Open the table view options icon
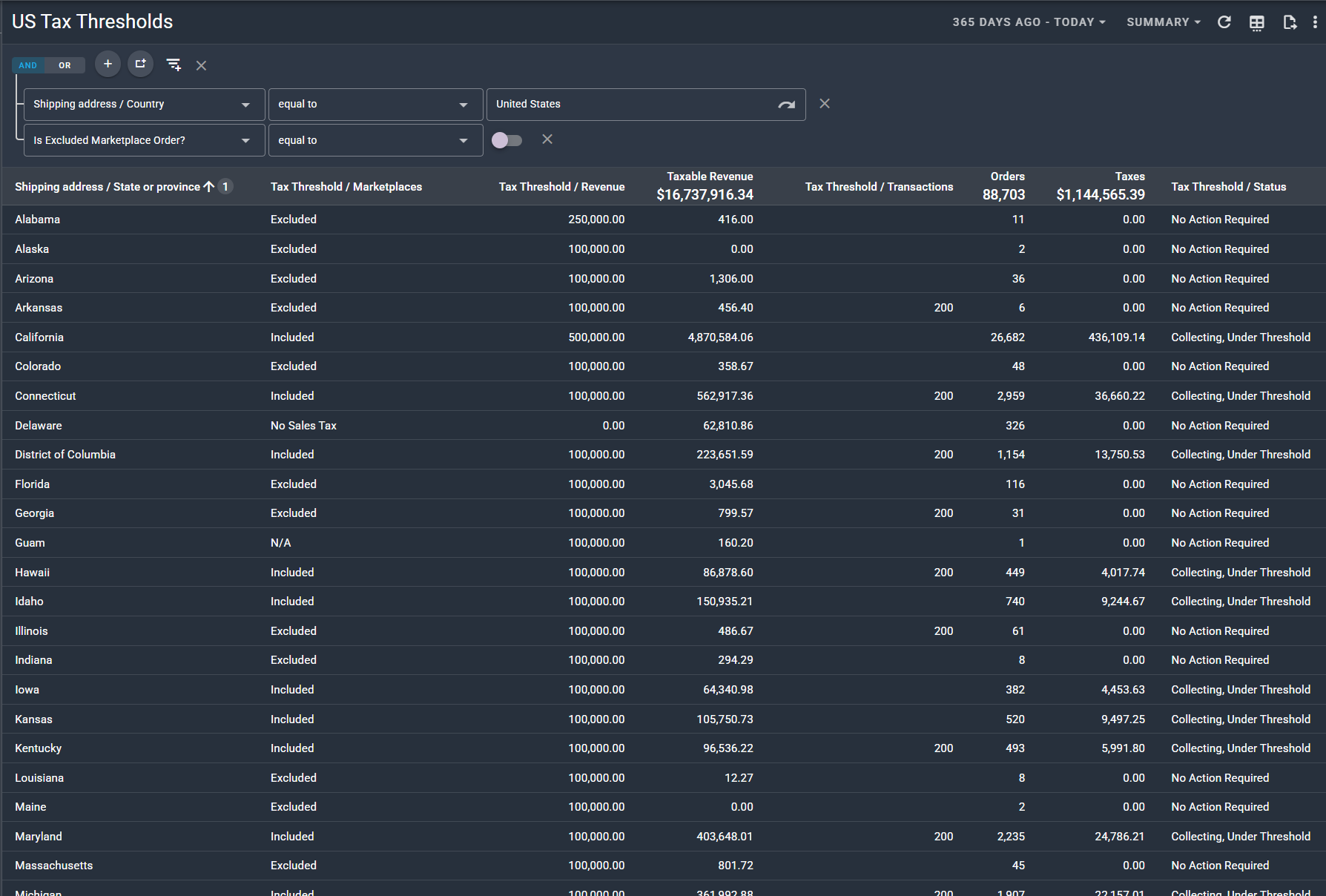This screenshot has height=896, width=1326. click(1257, 22)
